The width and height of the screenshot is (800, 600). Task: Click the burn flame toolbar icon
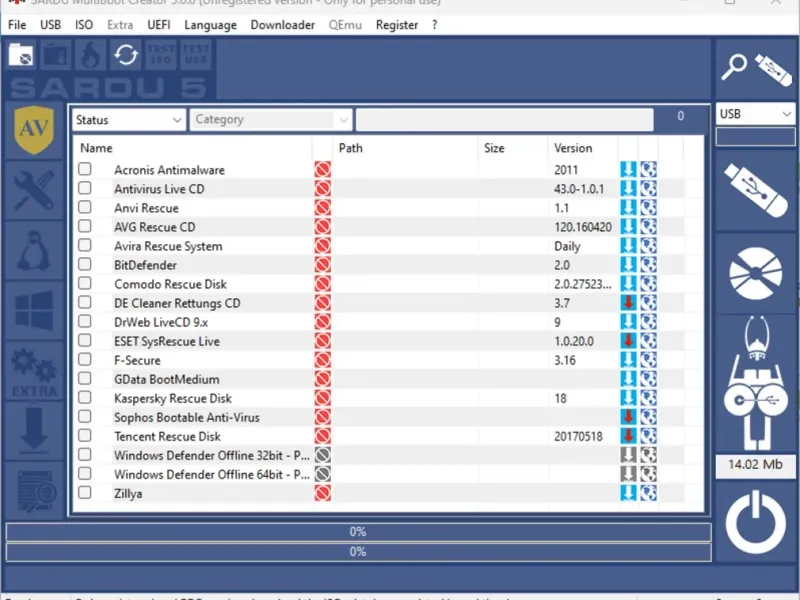pos(91,55)
